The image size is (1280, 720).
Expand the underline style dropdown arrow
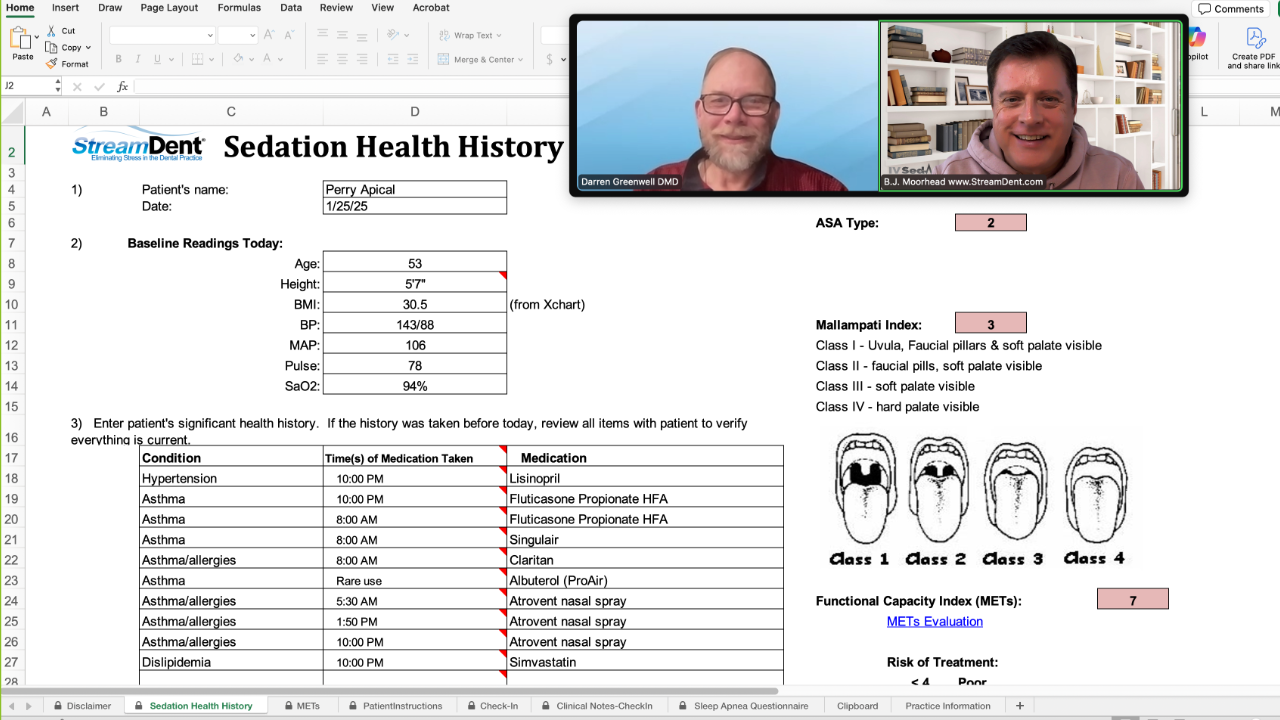[x=170, y=59]
